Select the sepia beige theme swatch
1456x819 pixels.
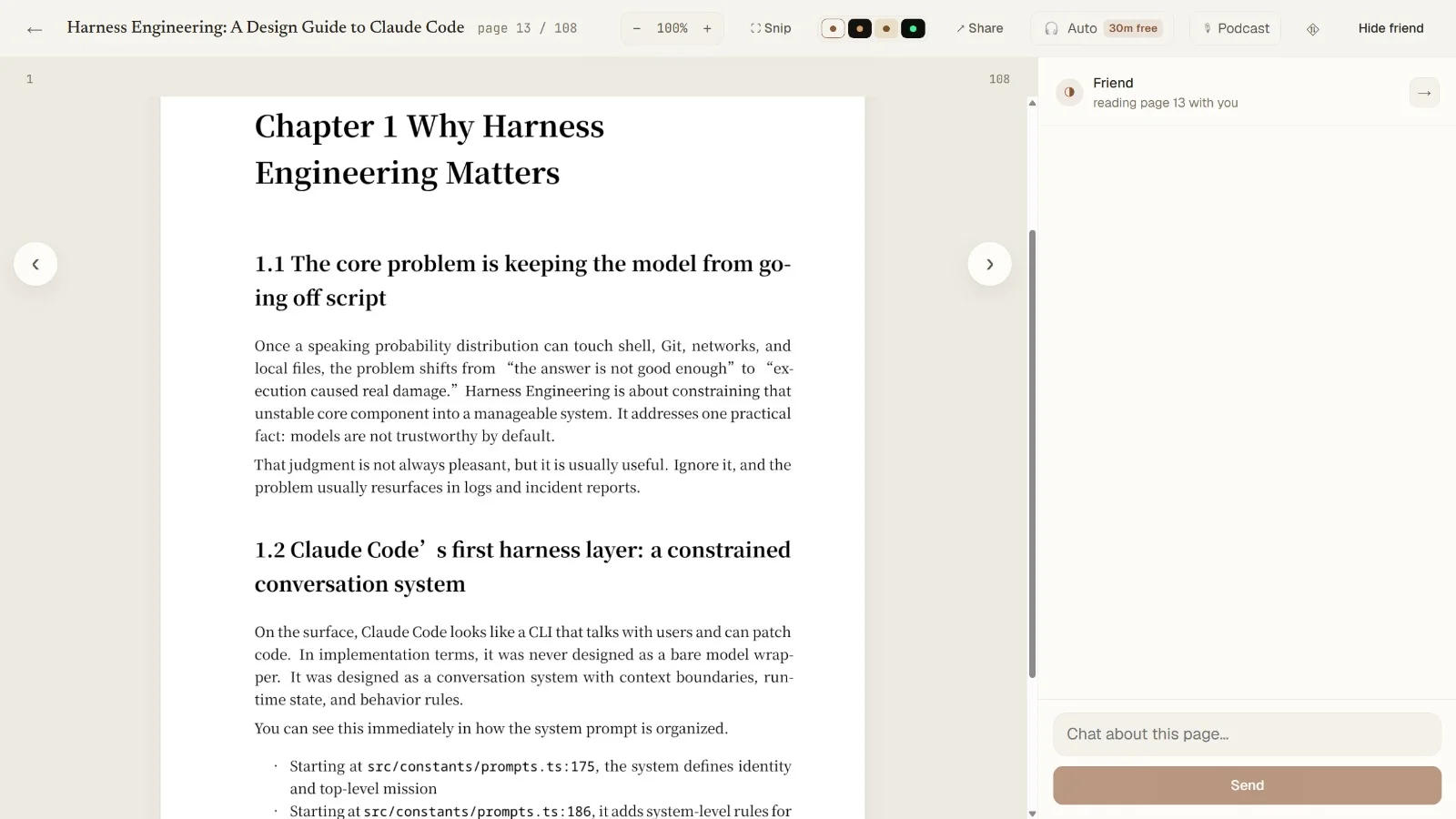(886, 28)
